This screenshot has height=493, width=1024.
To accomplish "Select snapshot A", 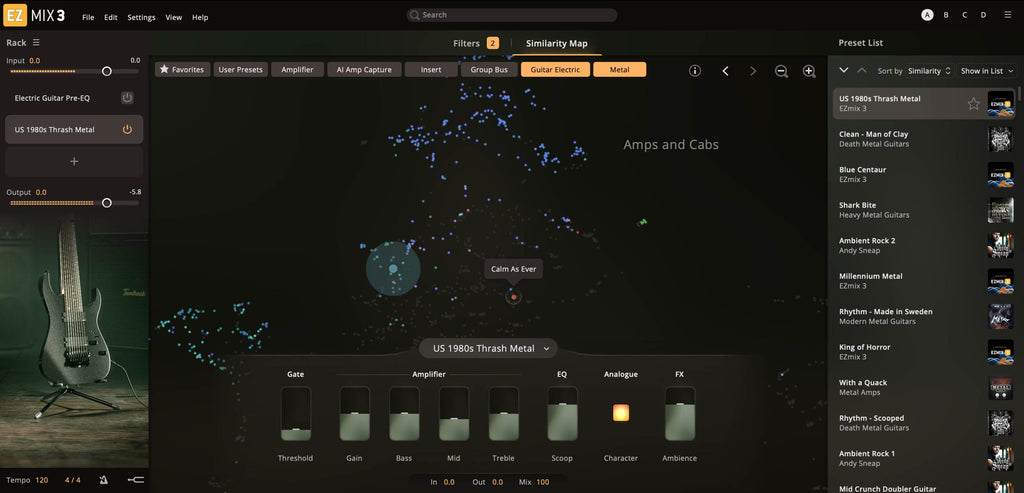I will 927,15.
